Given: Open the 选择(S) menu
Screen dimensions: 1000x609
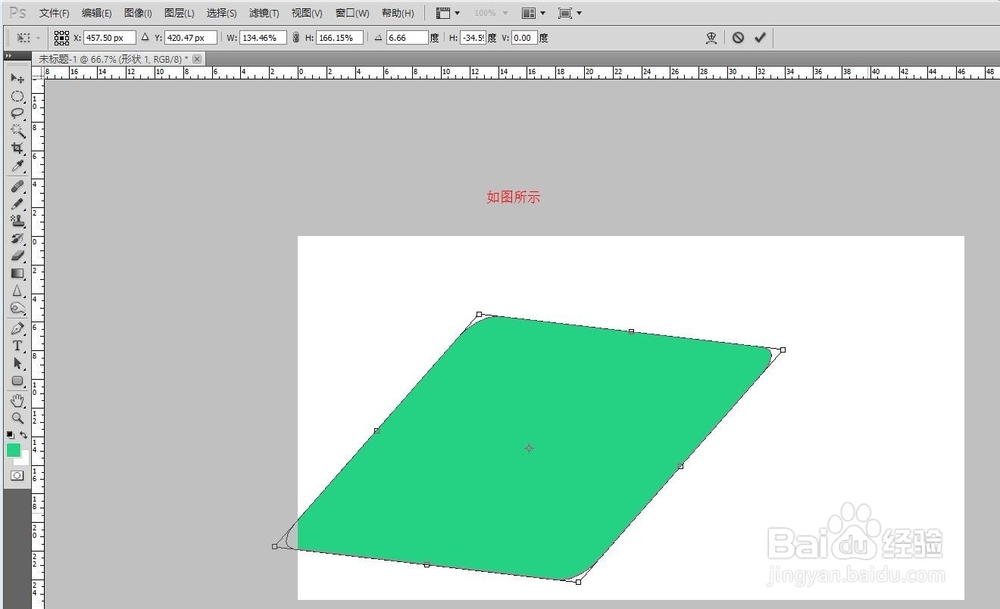Looking at the screenshot, I should click(221, 13).
